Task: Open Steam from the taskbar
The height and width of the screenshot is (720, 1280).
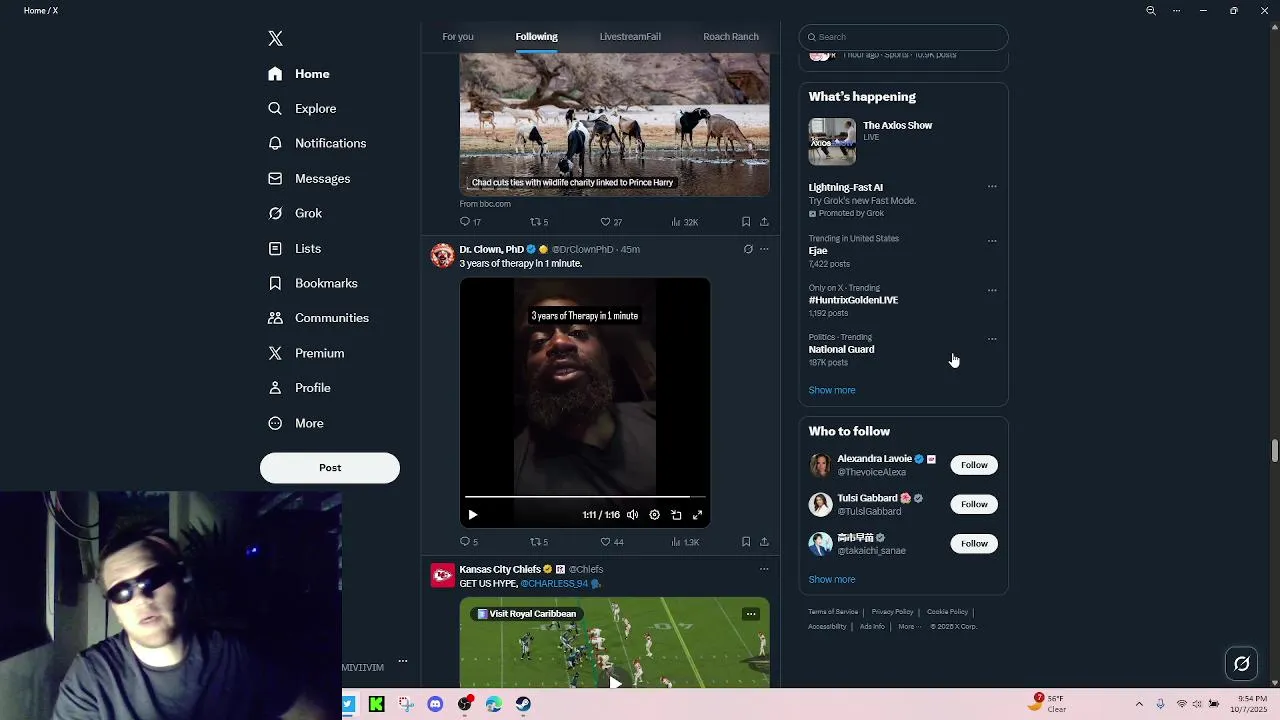Action: (x=523, y=705)
